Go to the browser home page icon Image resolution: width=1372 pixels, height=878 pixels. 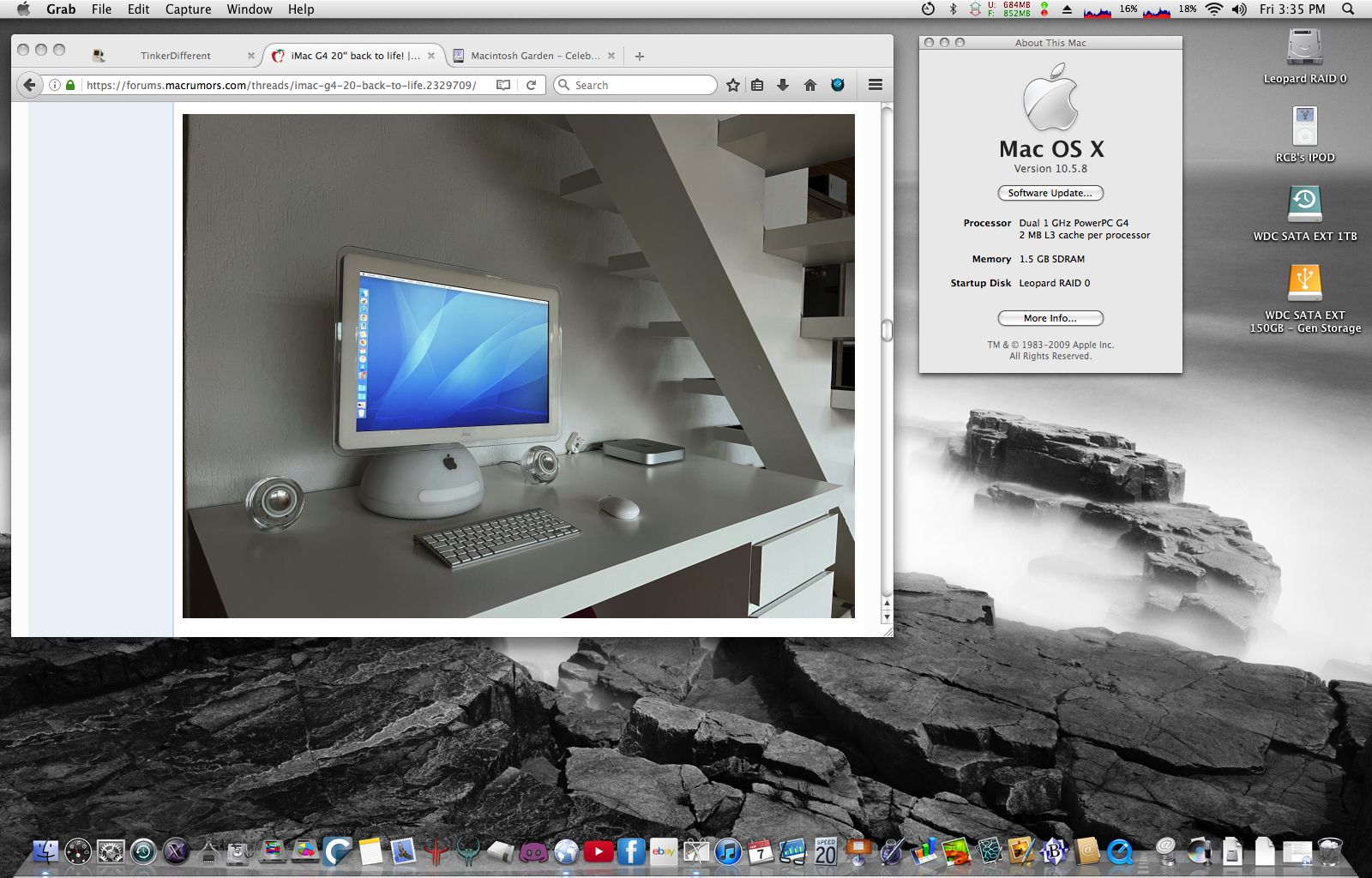point(810,85)
